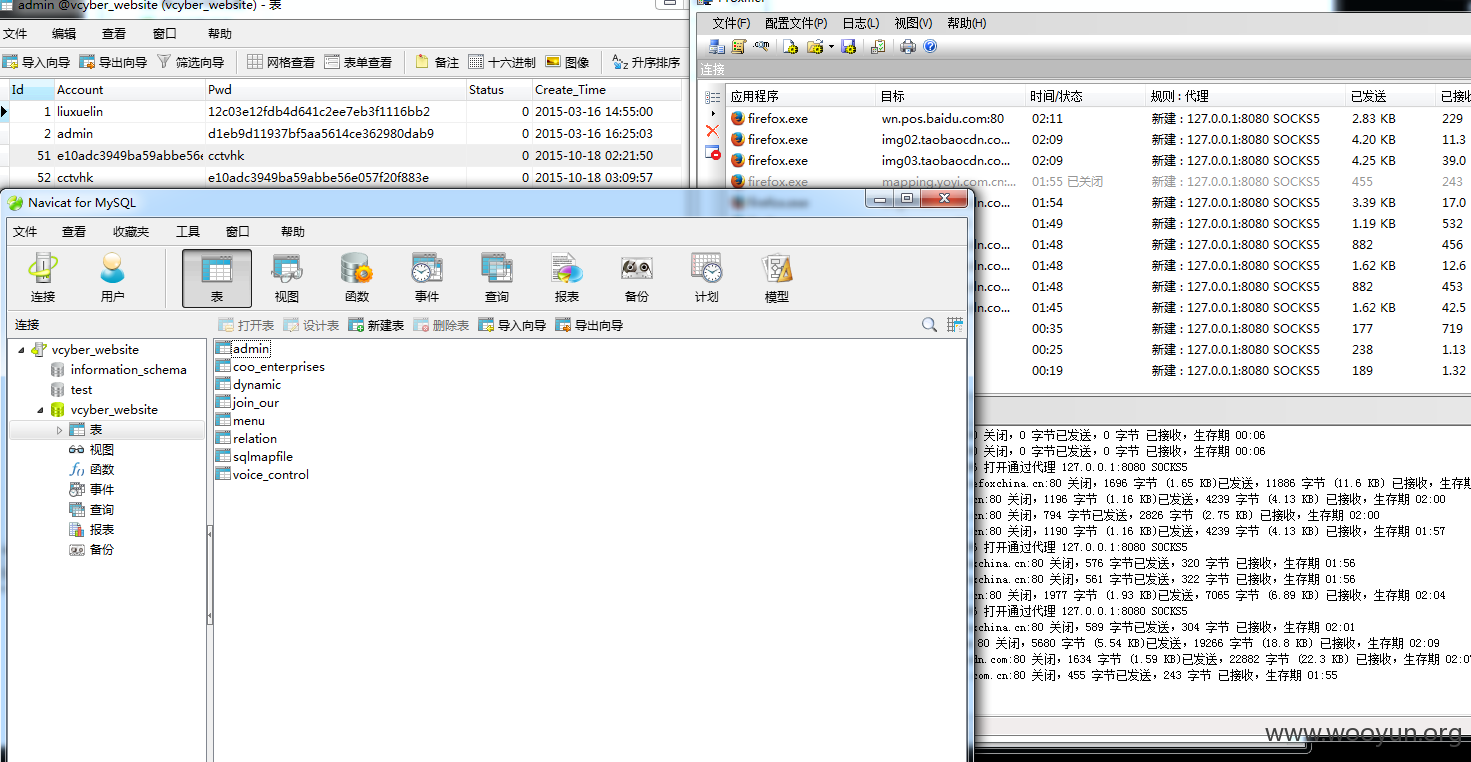Click the list layout icon in Proxifier side strip
Viewport: 1471px width, 762px height.
tap(712, 97)
